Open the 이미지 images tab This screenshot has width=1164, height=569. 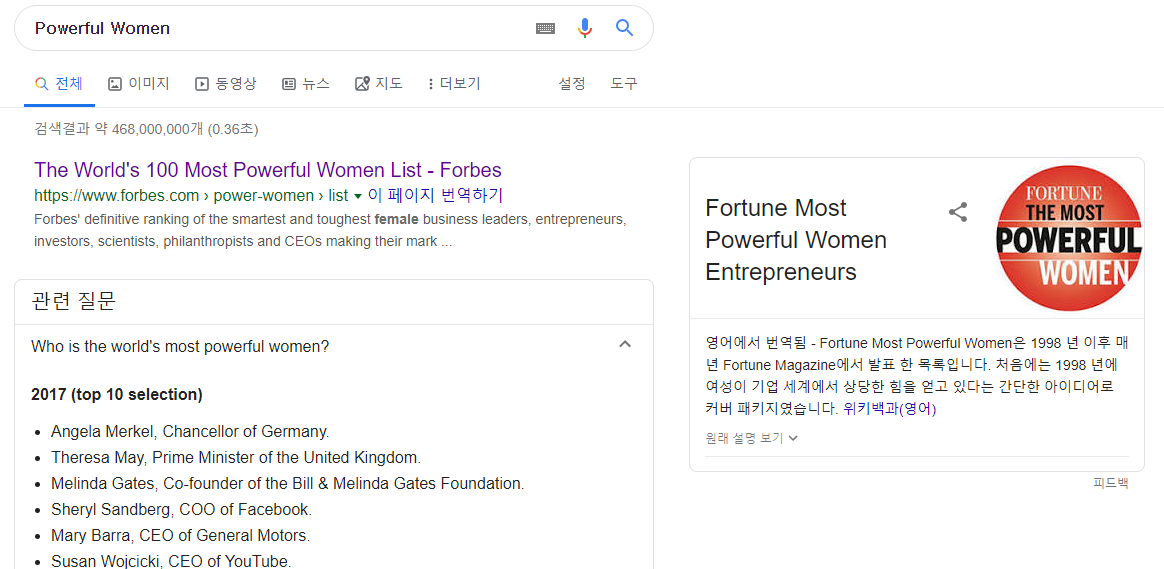pyautogui.click(x=139, y=84)
